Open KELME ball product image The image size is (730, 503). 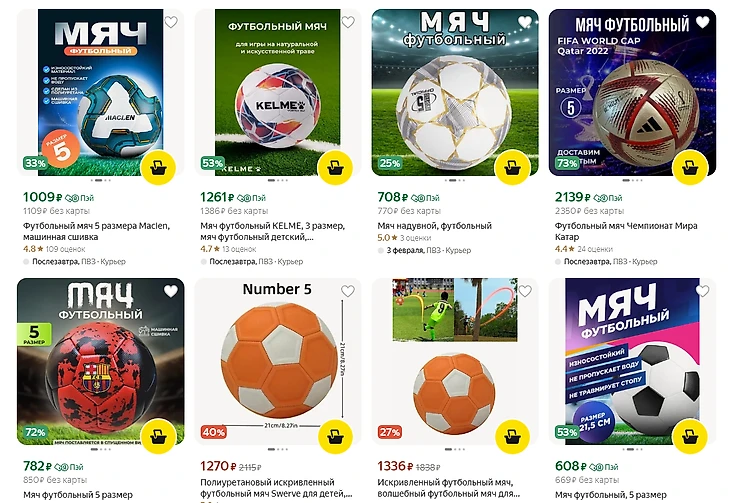tap(277, 92)
